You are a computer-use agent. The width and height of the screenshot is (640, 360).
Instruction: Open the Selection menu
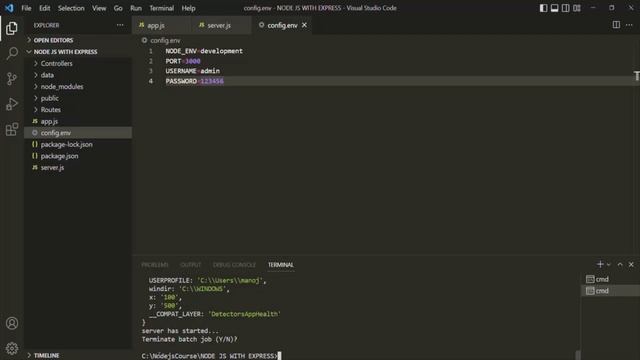[71, 8]
